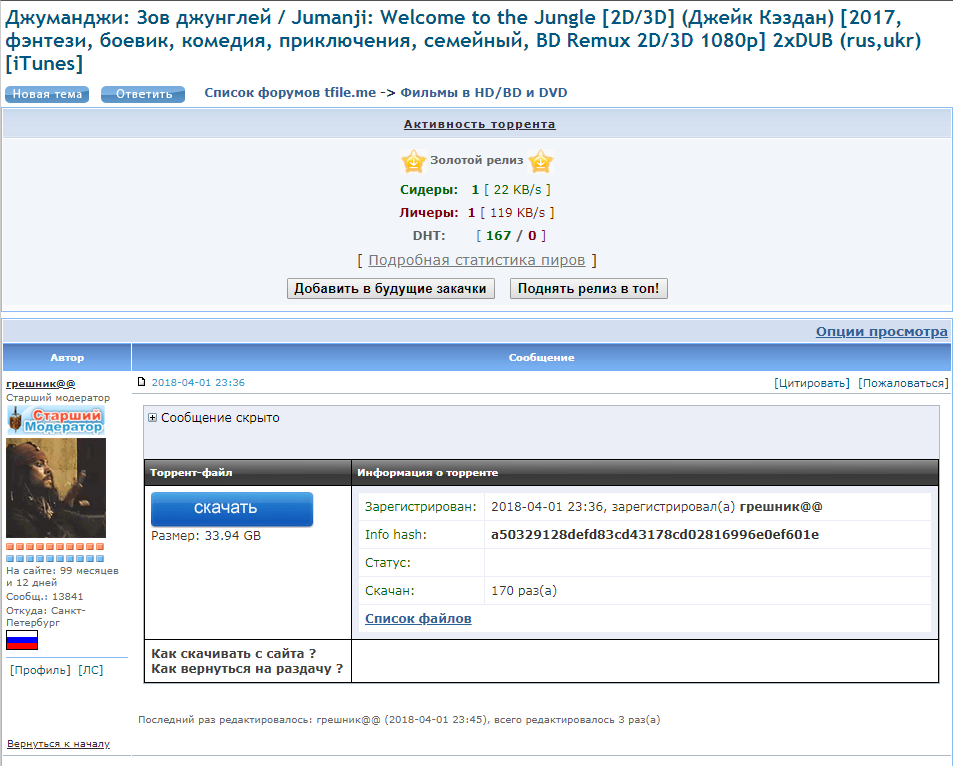The image size is (953, 766).
Task: Open Как скачивать с сайта help link
Action: click(233, 654)
